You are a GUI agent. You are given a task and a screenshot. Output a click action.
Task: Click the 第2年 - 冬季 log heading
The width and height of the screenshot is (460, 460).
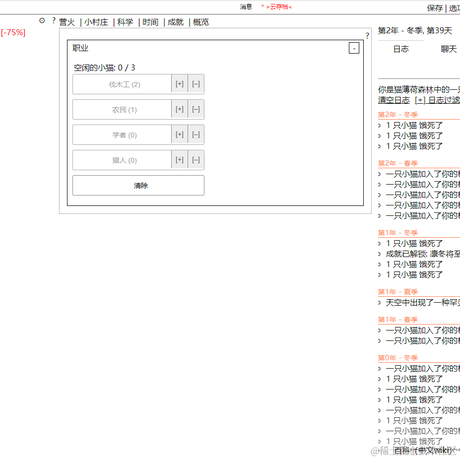pos(398,115)
